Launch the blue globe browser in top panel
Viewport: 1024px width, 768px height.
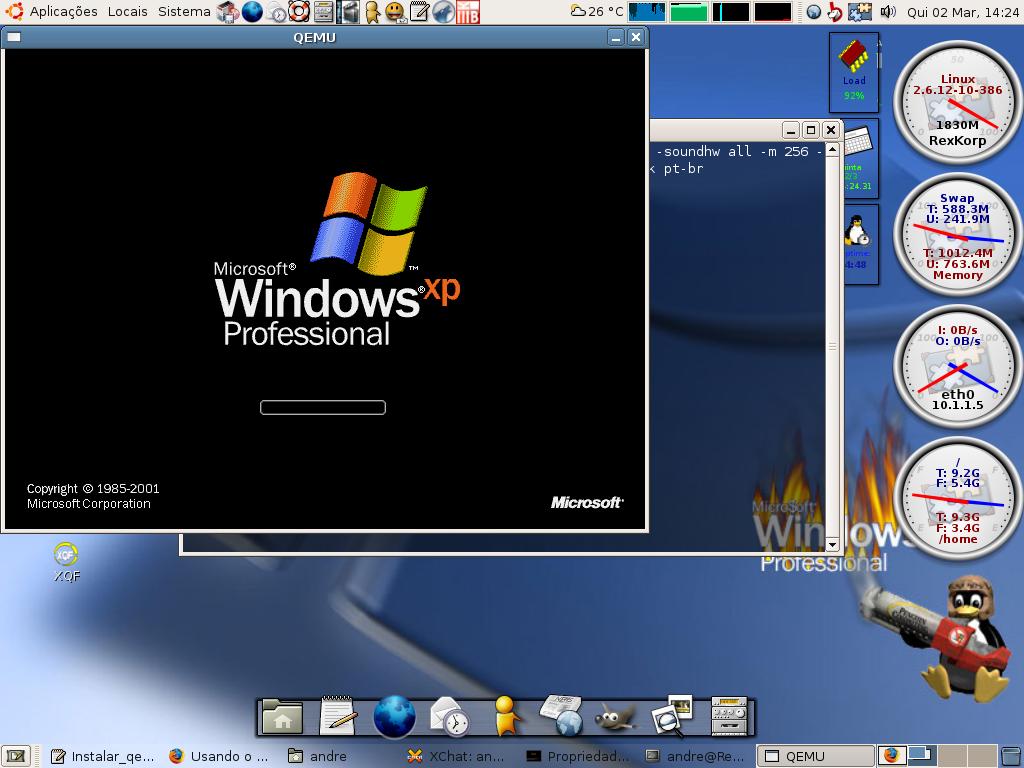click(252, 11)
